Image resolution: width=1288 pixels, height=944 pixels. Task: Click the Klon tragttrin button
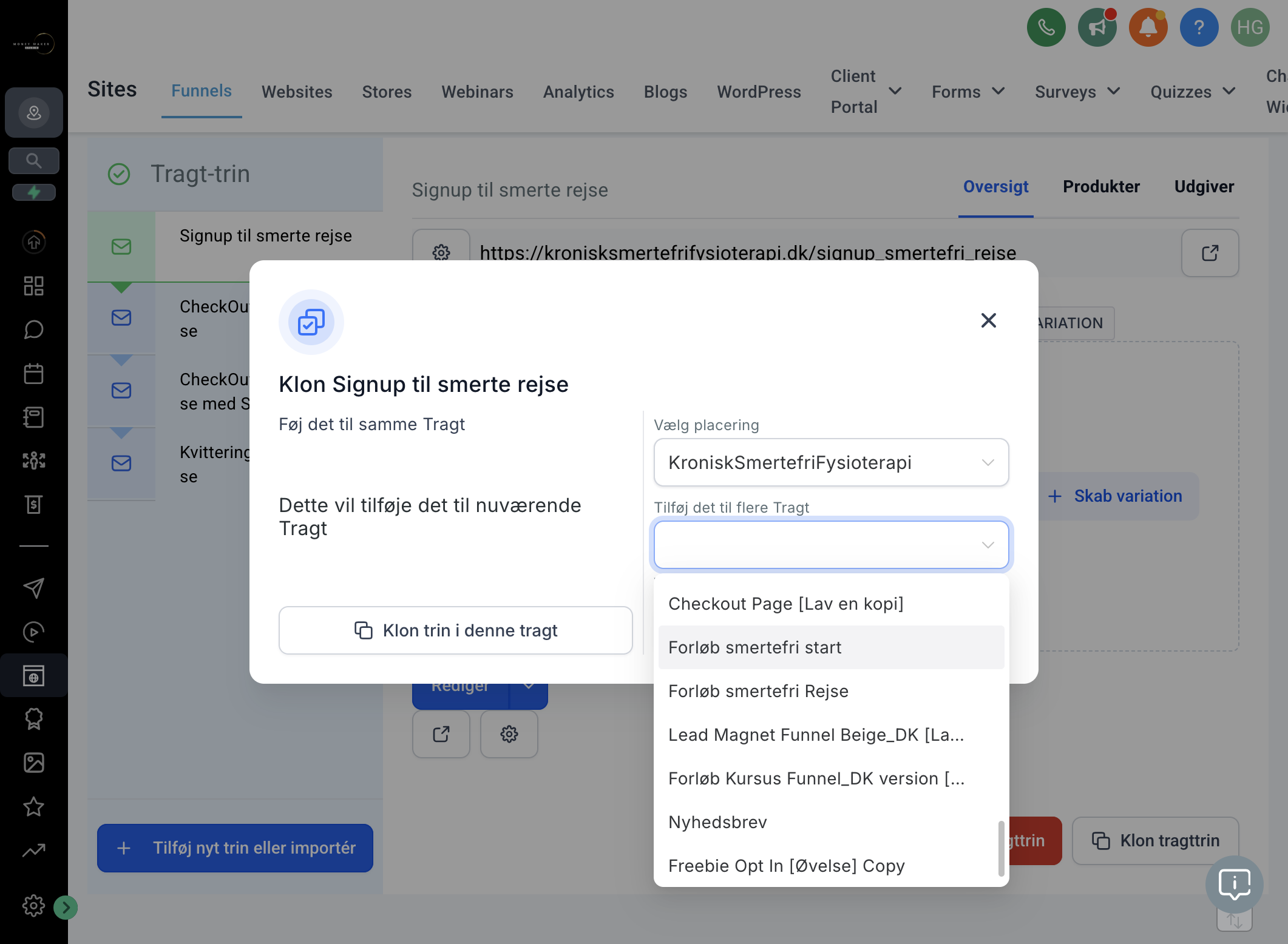point(1155,841)
